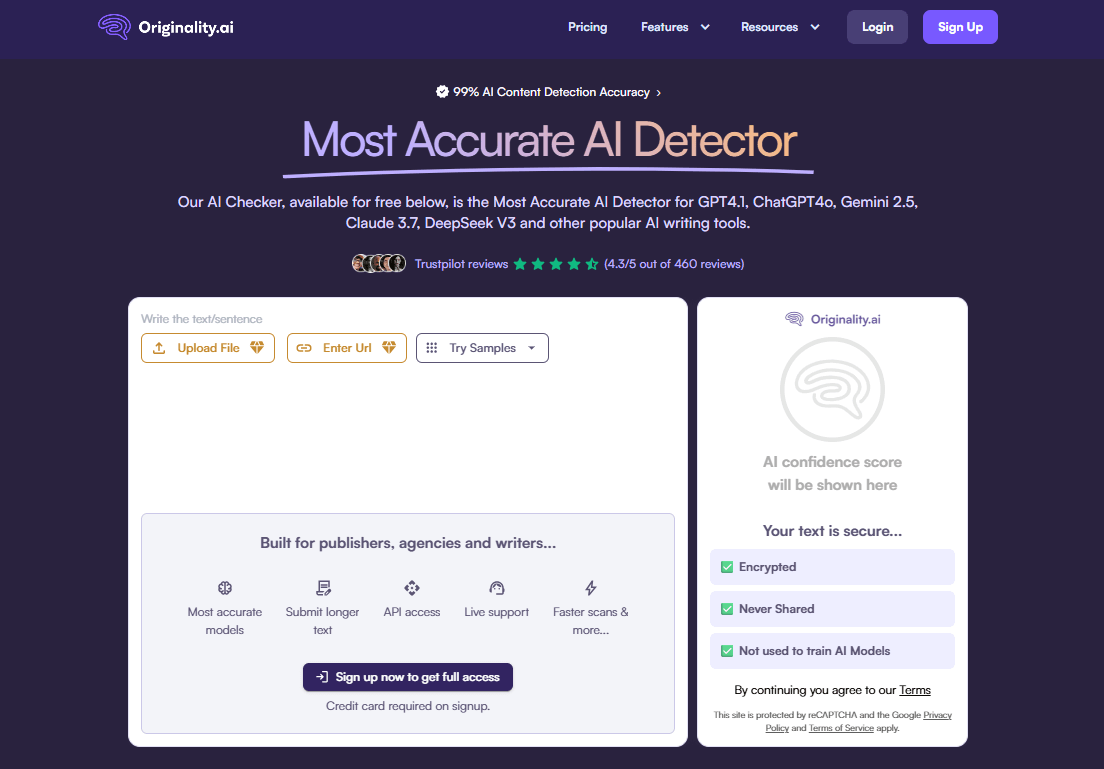Click the reviewer avatars group
The width and height of the screenshot is (1104, 769).
pyautogui.click(x=379, y=263)
